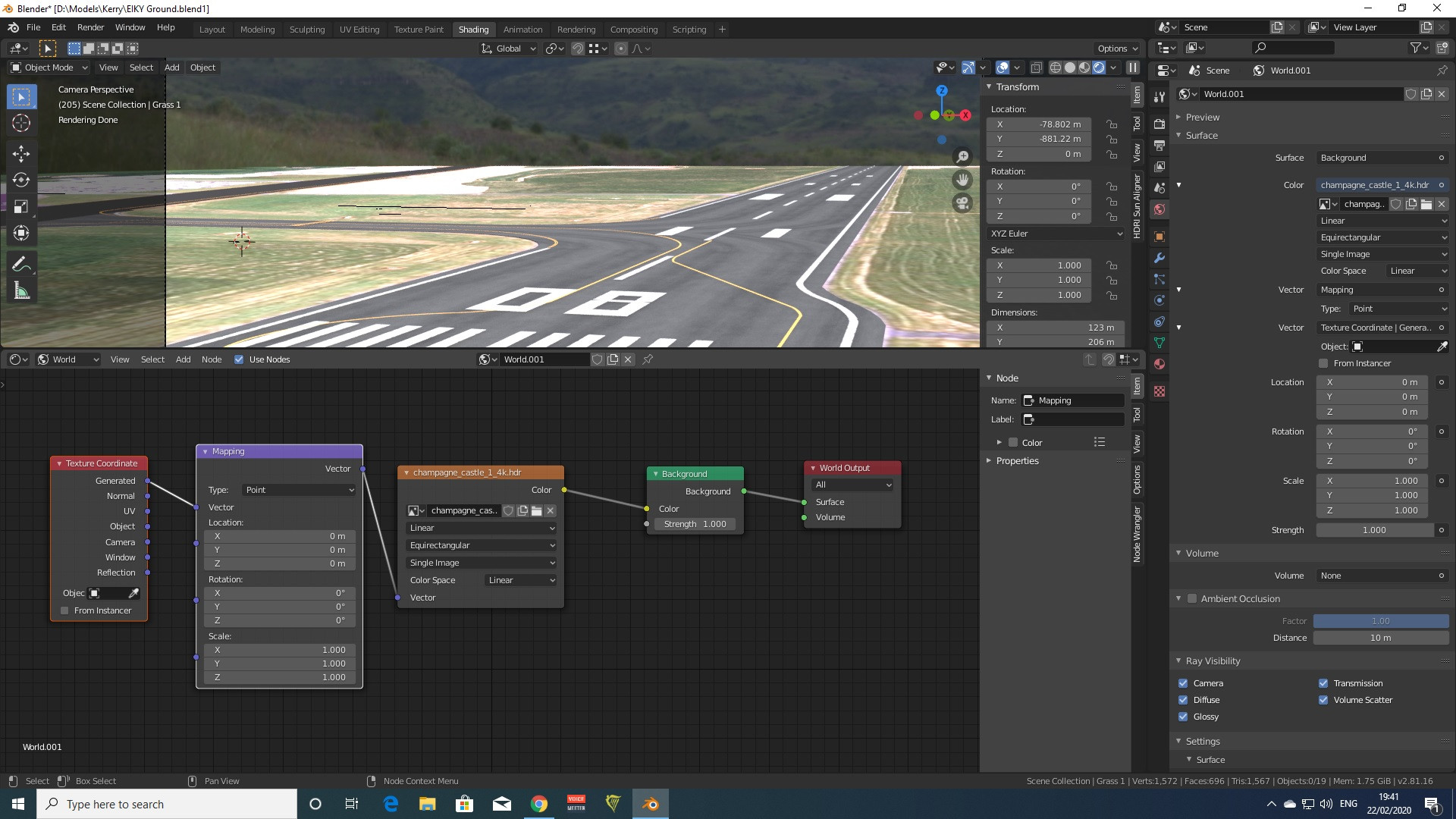1456x819 pixels.
Task: Activate the Select Box tool
Action: coord(21,96)
